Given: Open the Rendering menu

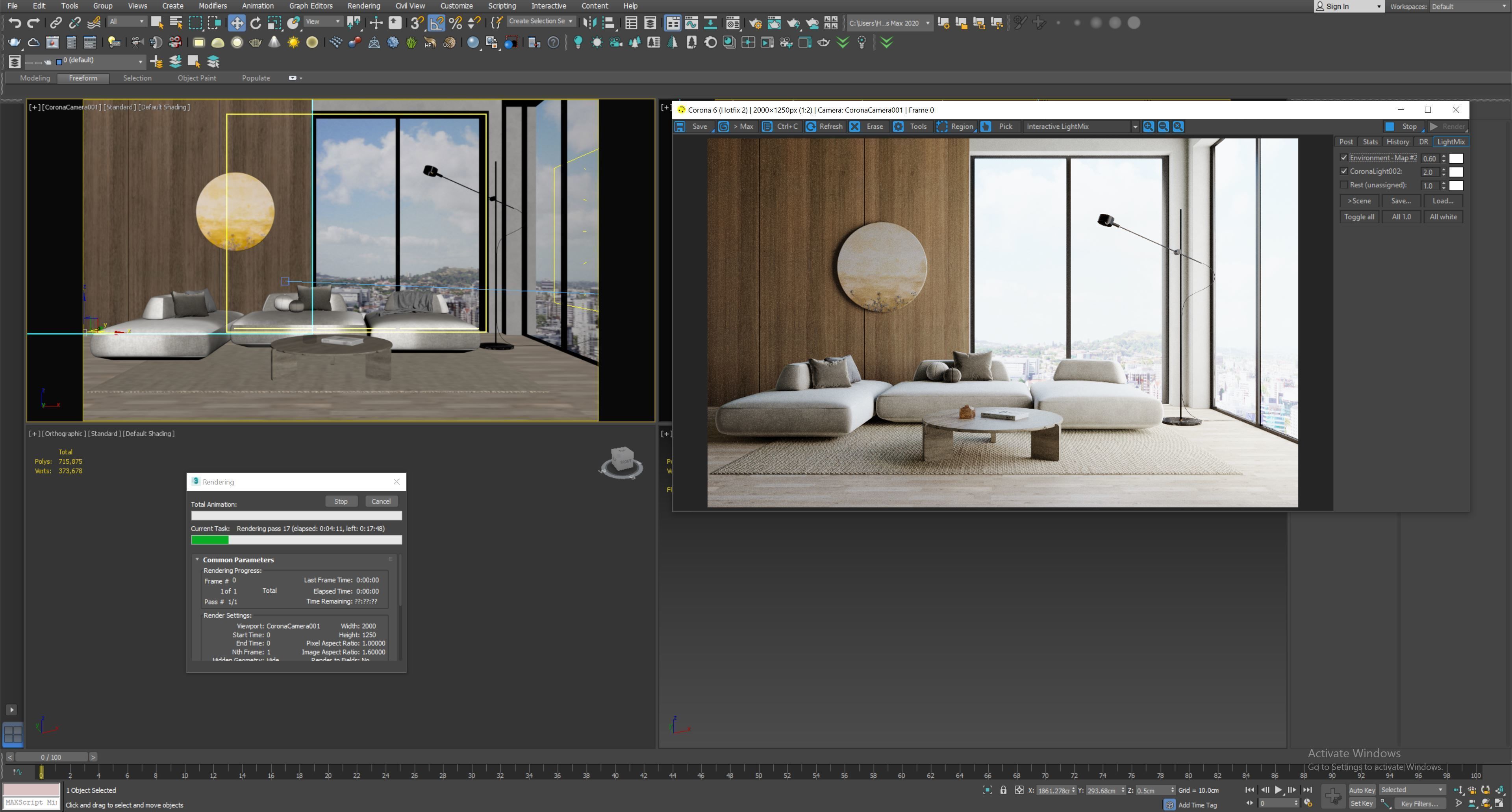Looking at the screenshot, I should tap(363, 6).
